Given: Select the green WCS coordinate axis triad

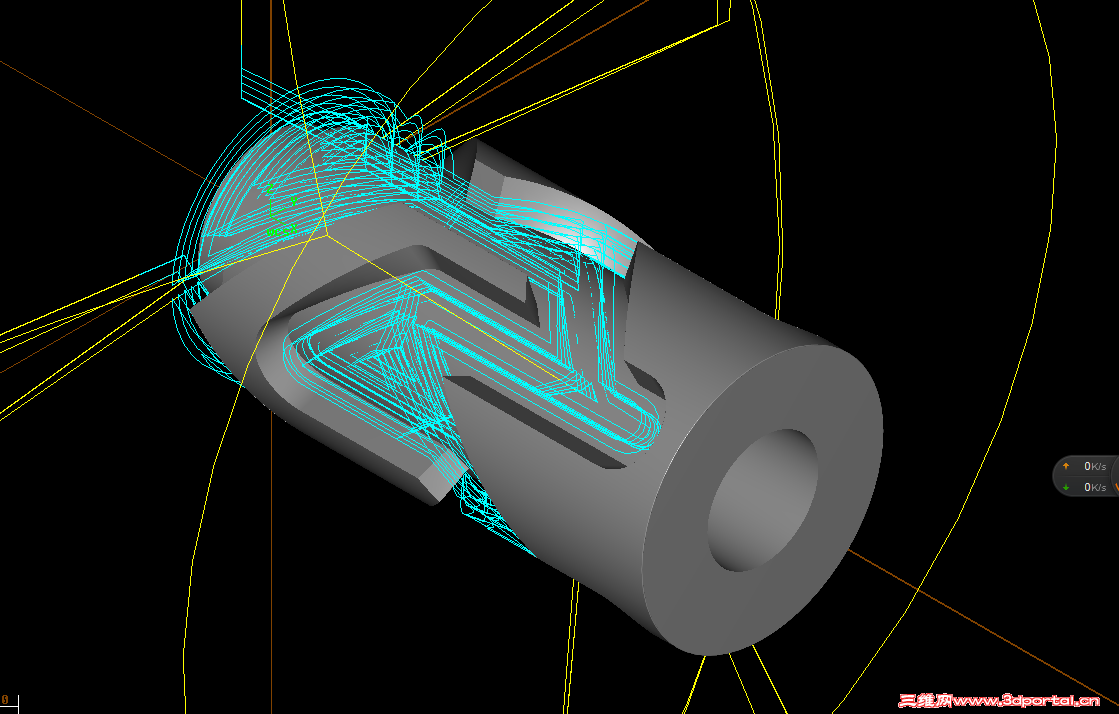Looking at the screenshot, I should pos(281,210).
